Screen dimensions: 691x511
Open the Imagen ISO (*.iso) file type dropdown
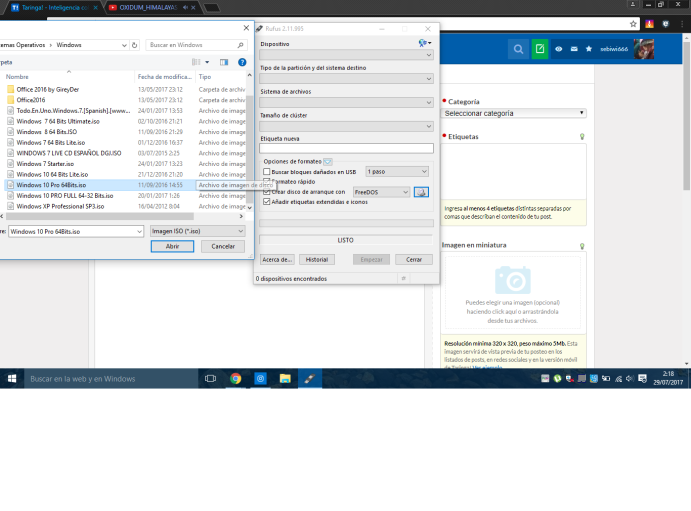[197, 231]
